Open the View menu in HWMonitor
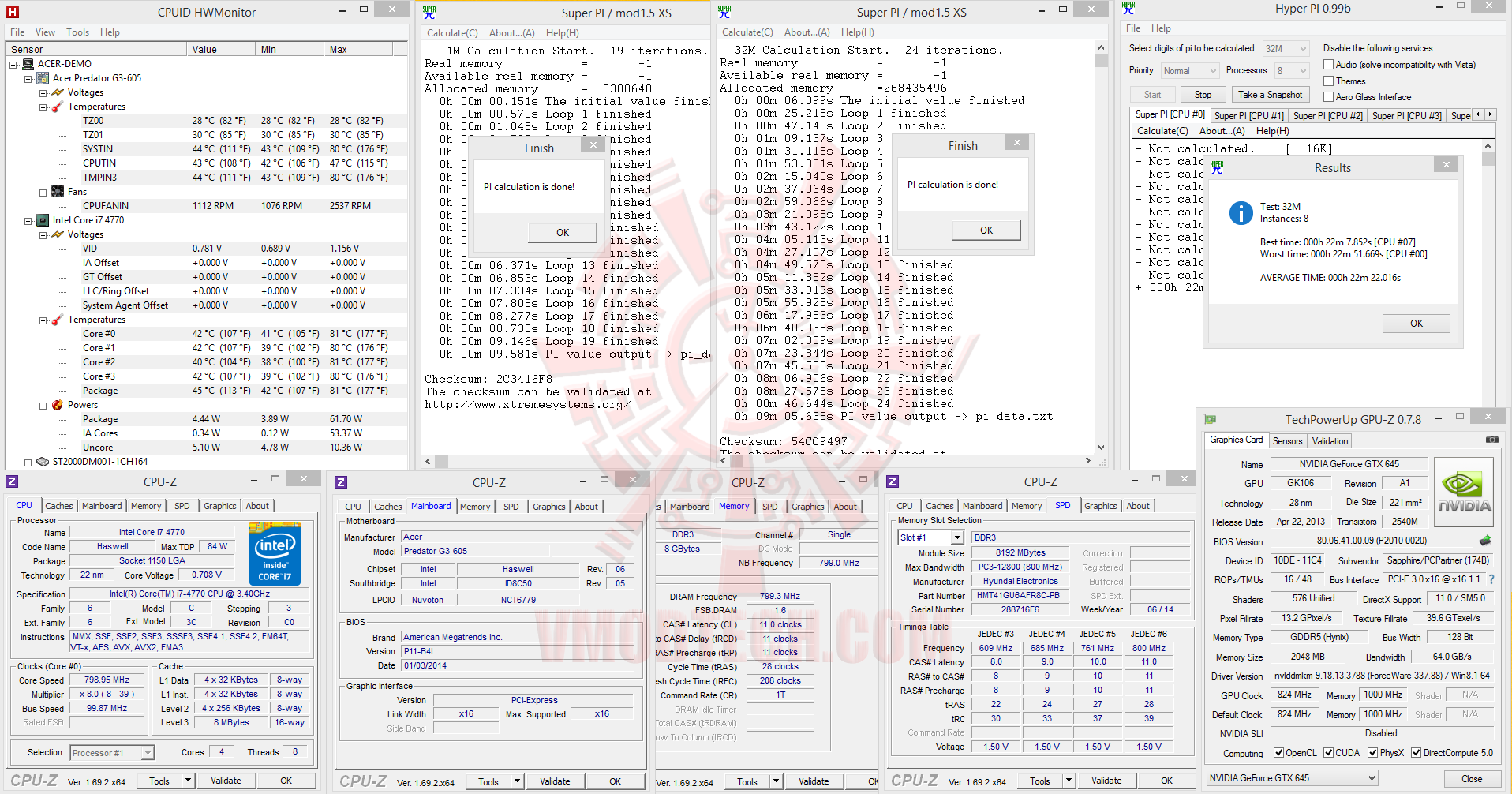Screen dimensions: 1512x794 (45, 32)
